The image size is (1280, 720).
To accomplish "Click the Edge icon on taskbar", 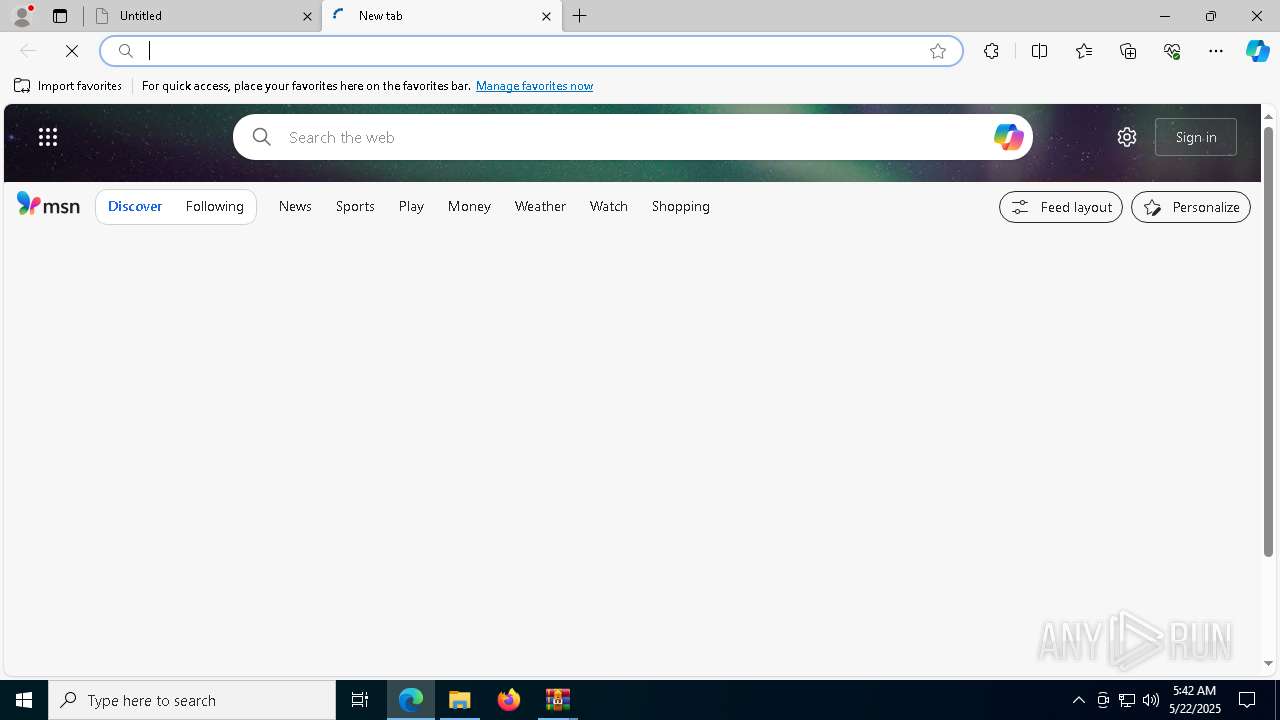I will pos(411,700).
